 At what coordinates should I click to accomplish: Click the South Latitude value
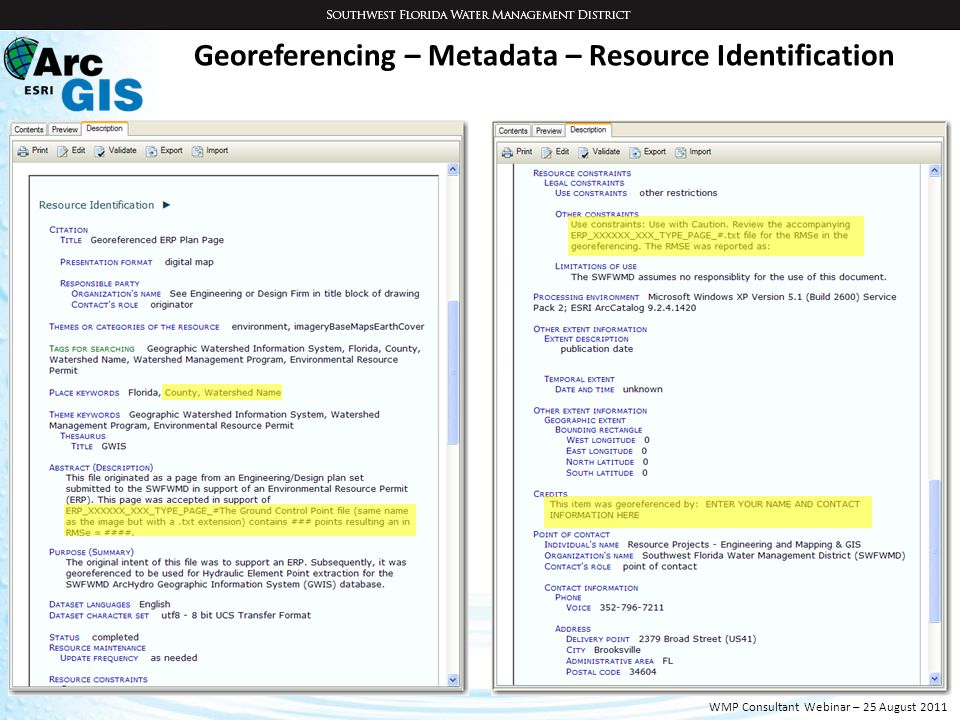click(x=645, y=473)
